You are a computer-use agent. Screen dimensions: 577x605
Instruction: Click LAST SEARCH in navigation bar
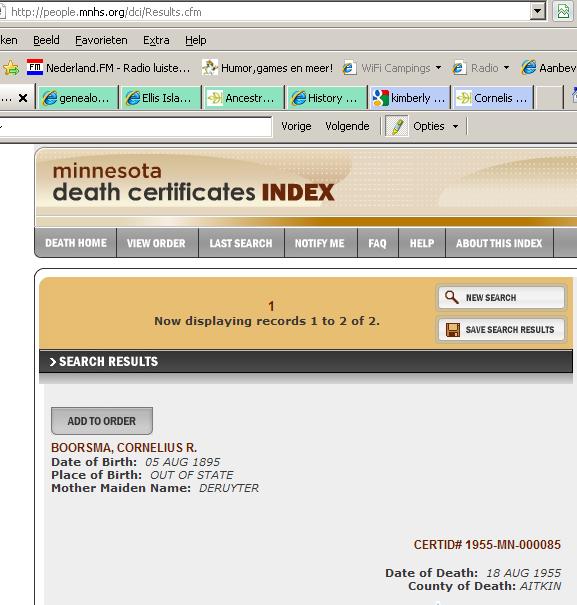coord(241,243)
